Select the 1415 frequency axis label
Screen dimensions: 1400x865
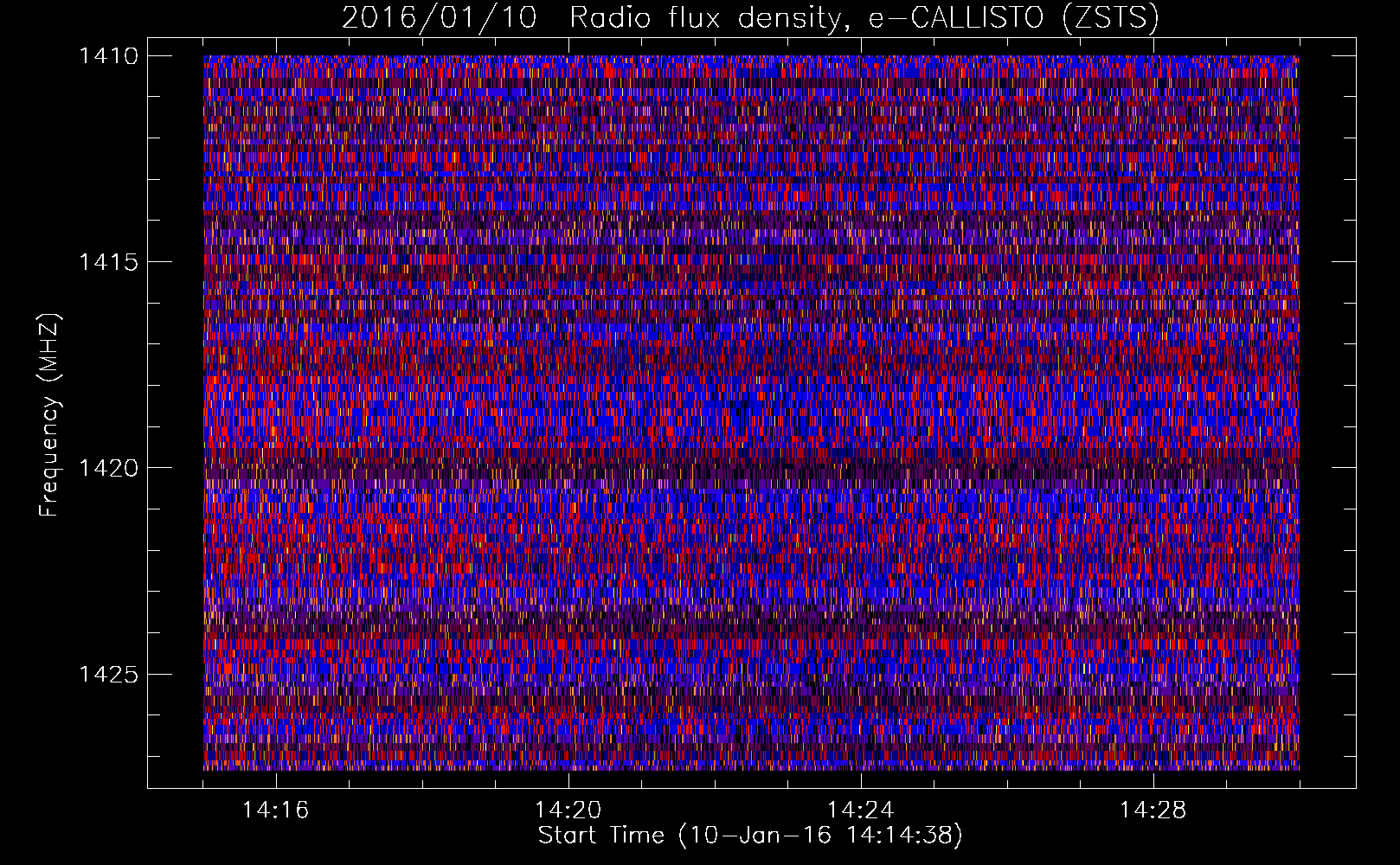(108, 262)
